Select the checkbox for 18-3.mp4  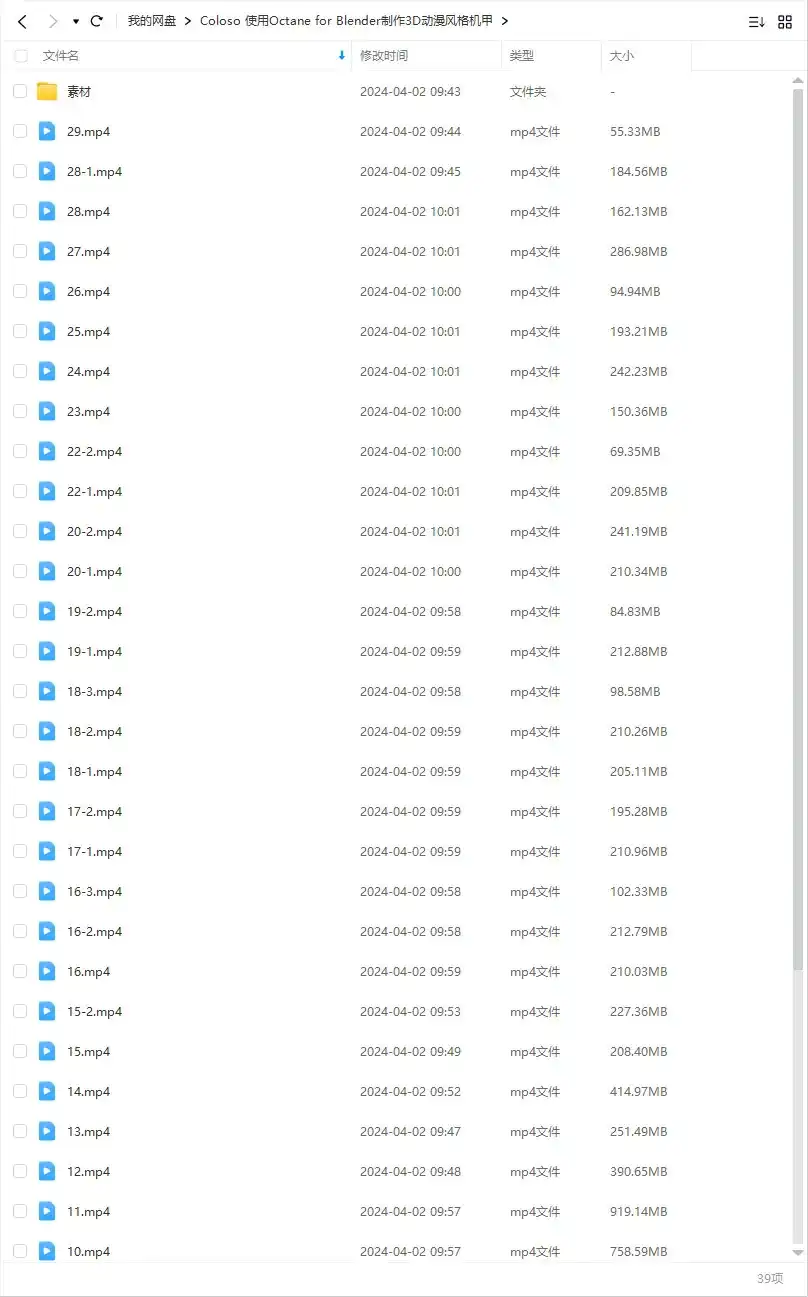20,692
